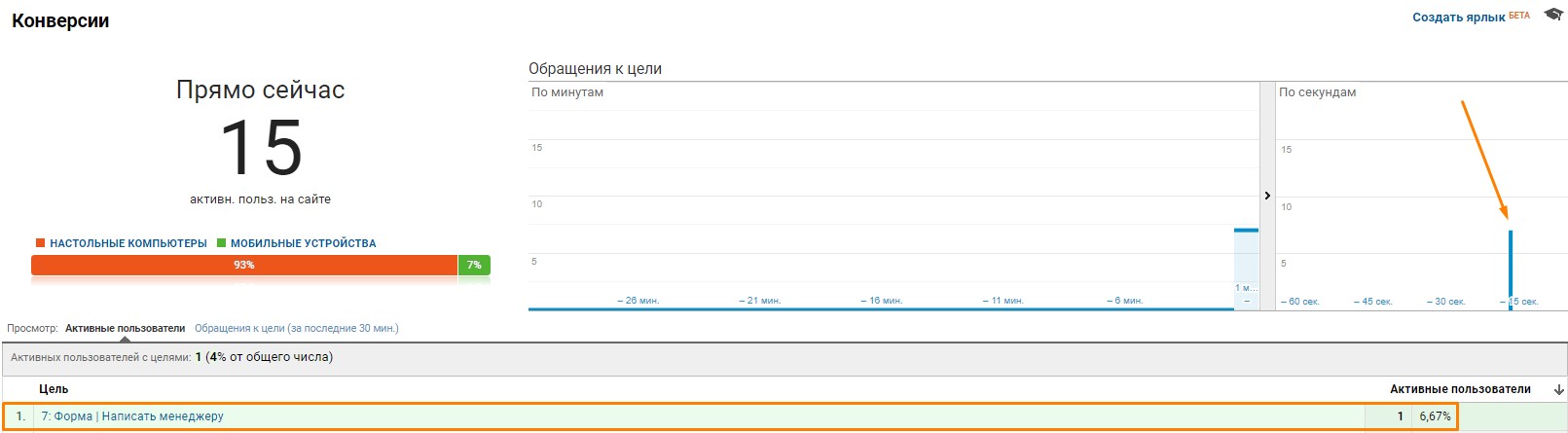Click the – 26 мин. axis label

(x=638, y=301)
